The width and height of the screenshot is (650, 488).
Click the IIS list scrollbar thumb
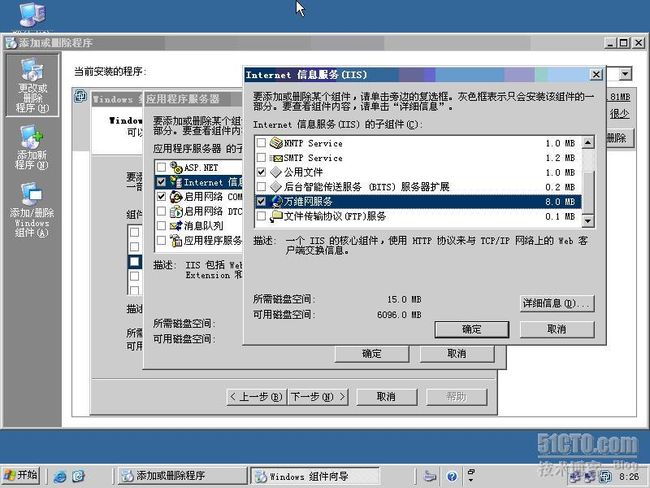tap(588, 192)
